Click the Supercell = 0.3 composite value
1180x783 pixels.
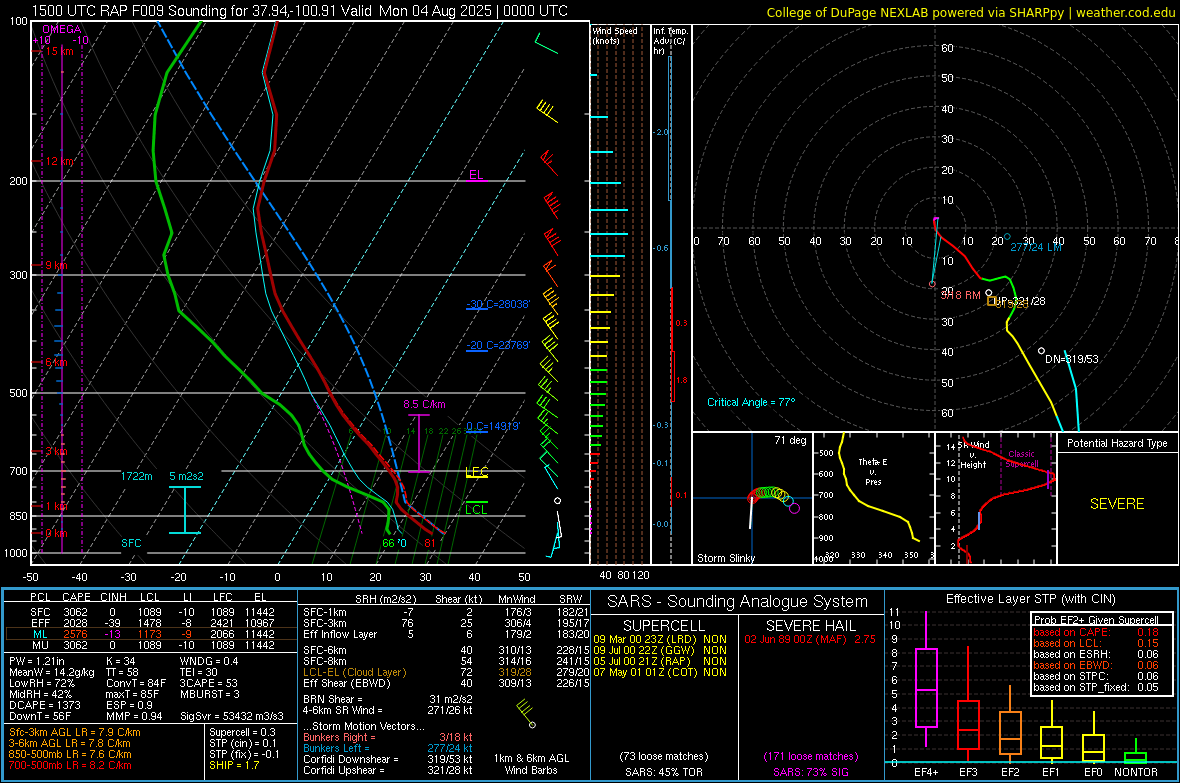point(242,732)
